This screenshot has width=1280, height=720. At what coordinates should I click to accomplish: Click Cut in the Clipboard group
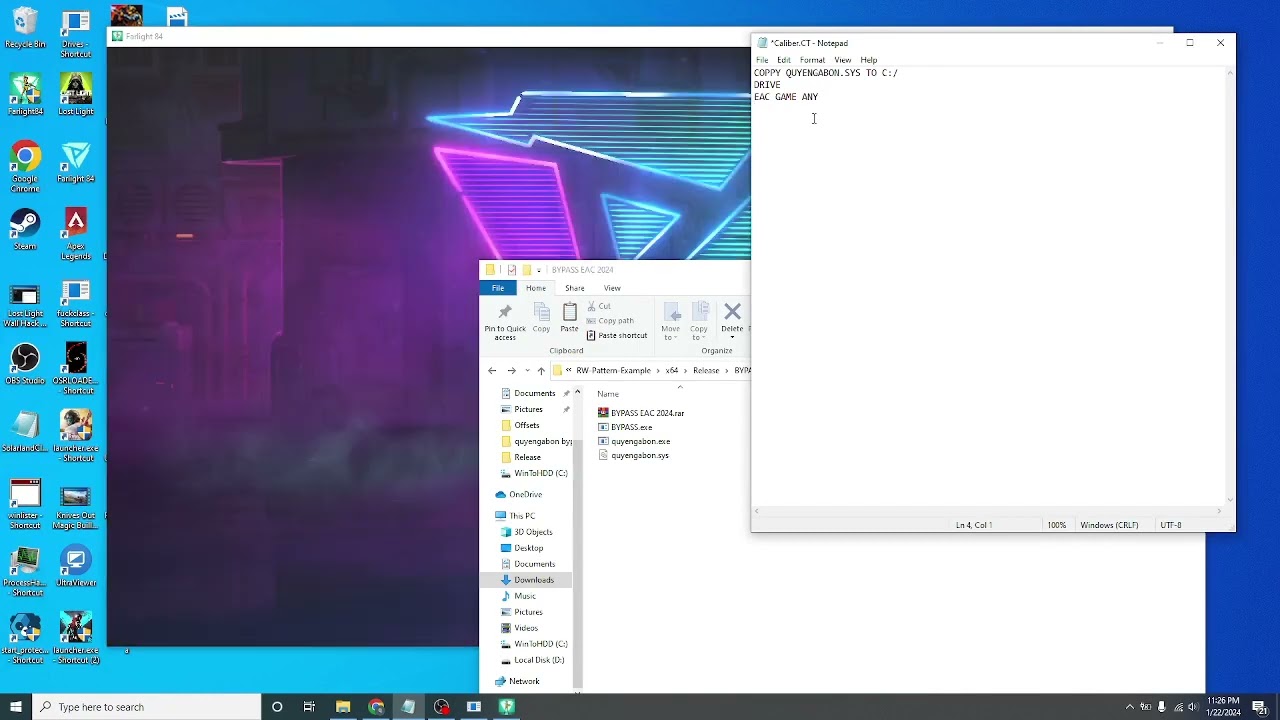[599, 306]
